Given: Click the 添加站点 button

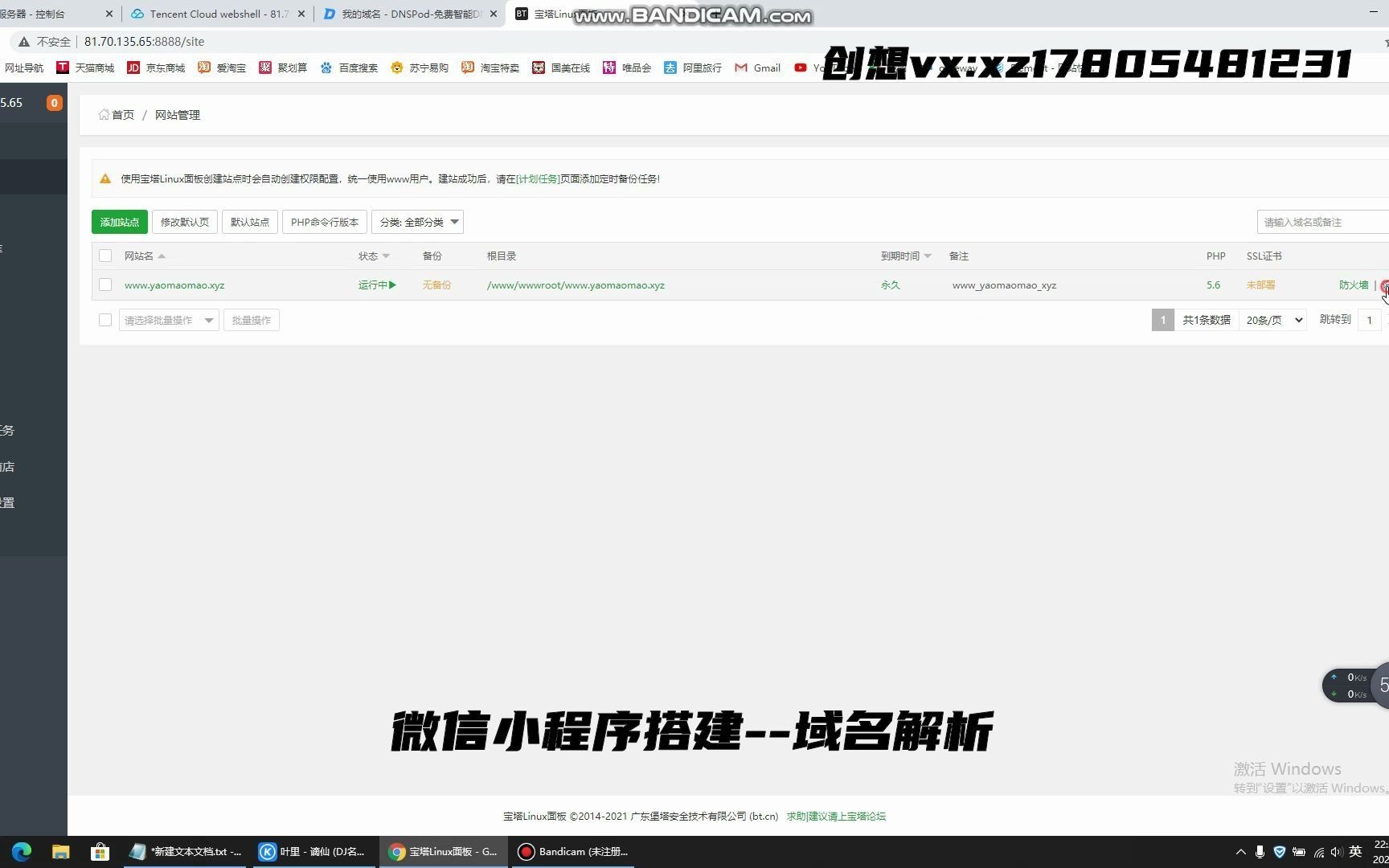Looking at the screenshot, I should (120, 222).
